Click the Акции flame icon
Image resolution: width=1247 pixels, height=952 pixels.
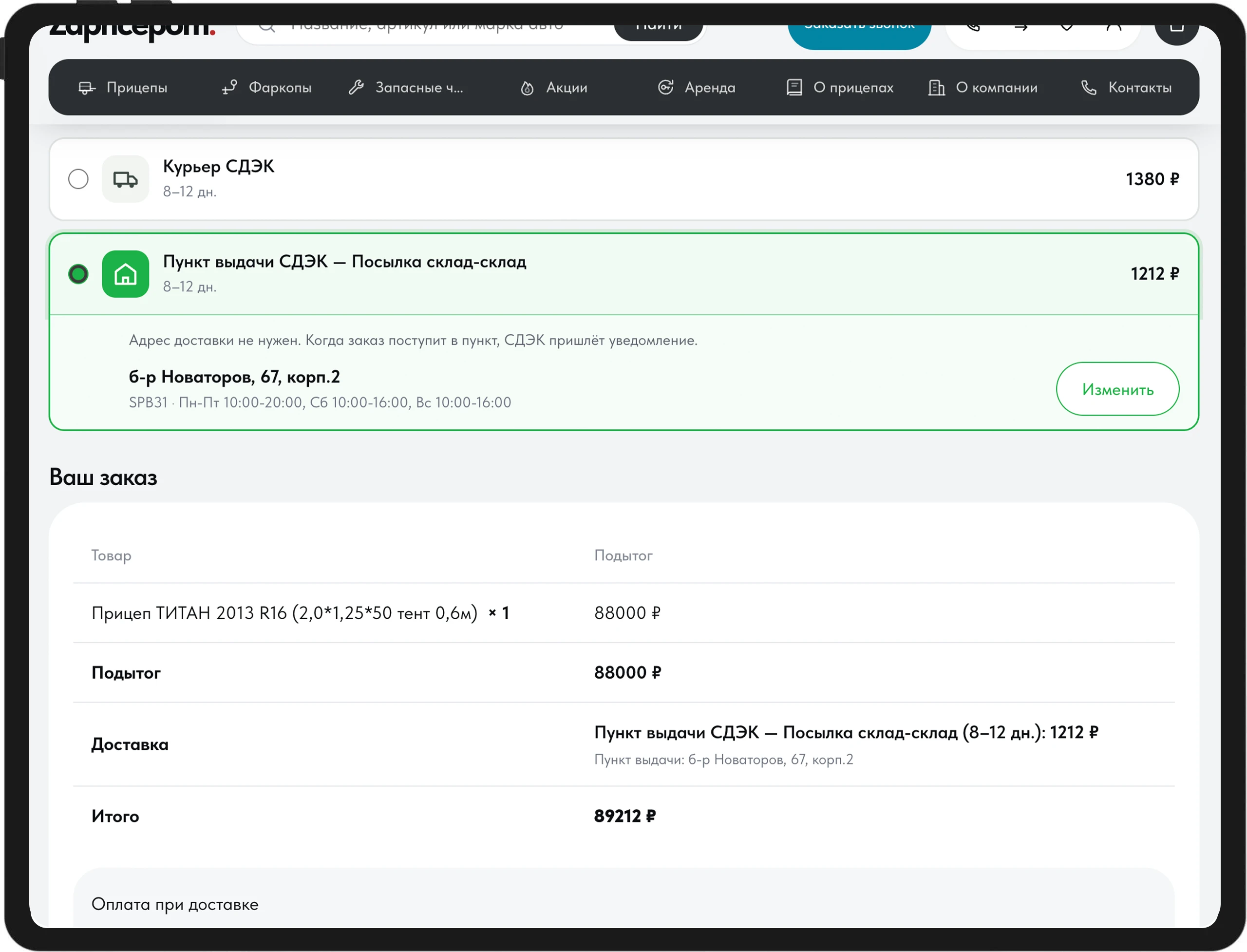pyautogui.click(x=527, y=88)
